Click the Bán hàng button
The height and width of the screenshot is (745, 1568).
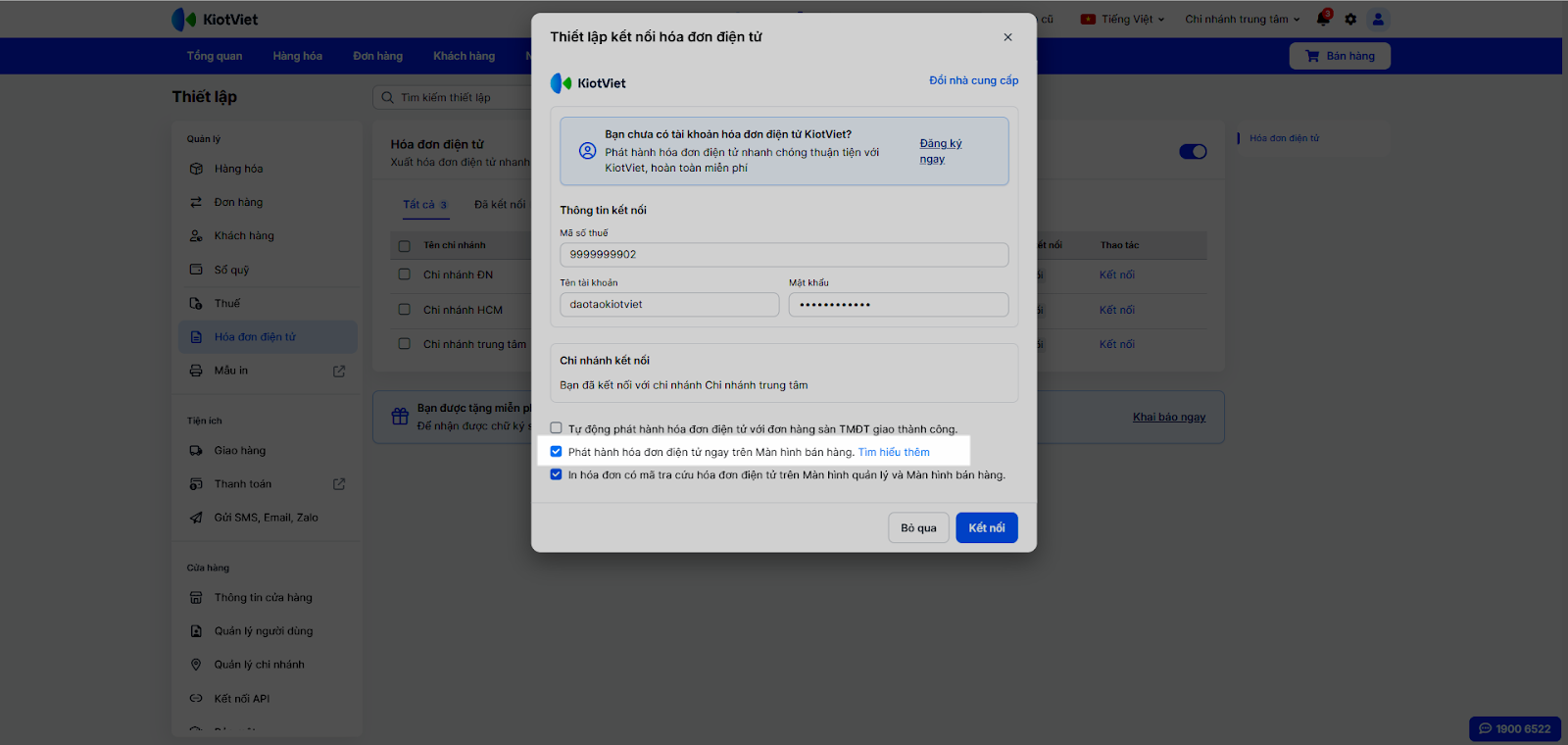click(1340, 56)
